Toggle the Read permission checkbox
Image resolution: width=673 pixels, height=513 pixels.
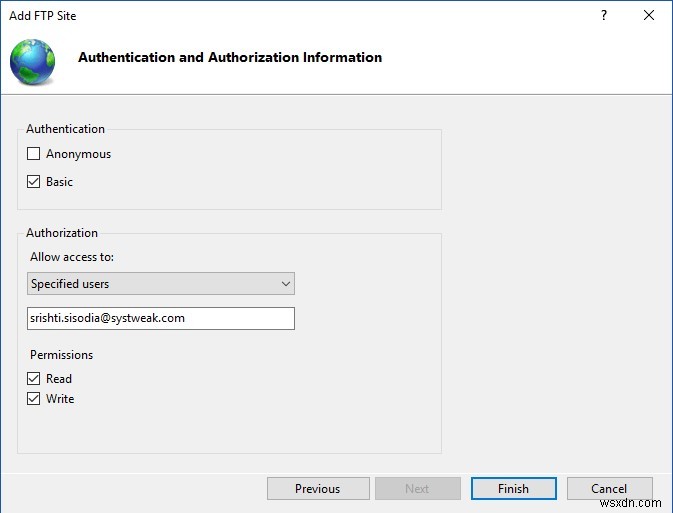click(33, 378)
